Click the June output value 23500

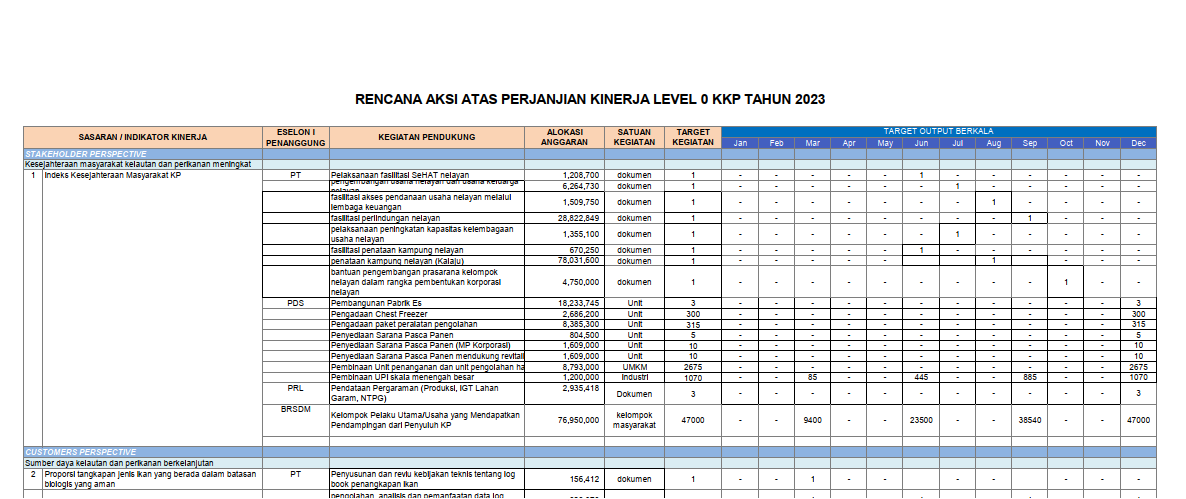[x=921, y=420]
